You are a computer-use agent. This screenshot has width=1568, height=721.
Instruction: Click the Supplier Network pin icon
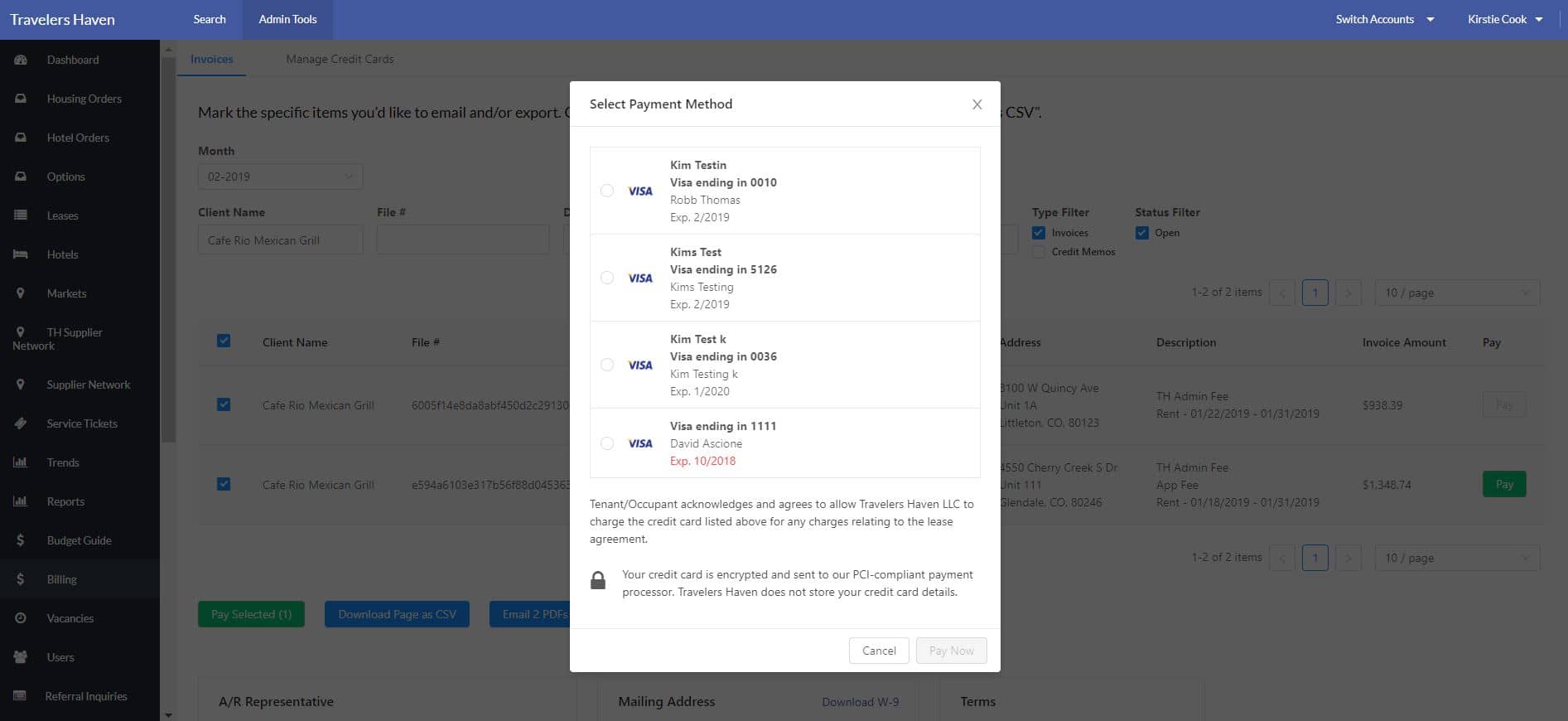[21, 385]
